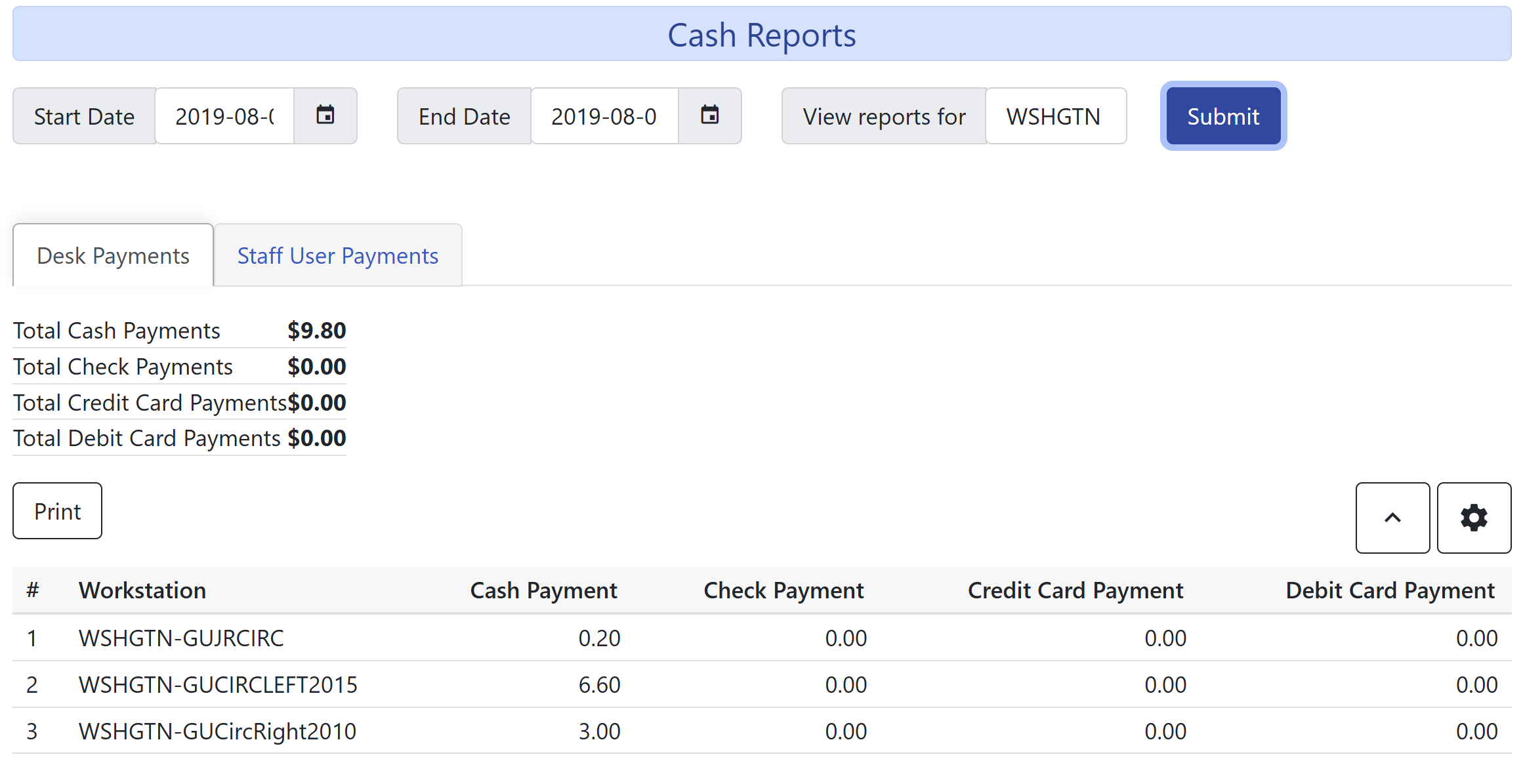Select the WSHGTN-GUCircRight2010 row
This screenshot has height=784, width=1523.
pos(217,730)
